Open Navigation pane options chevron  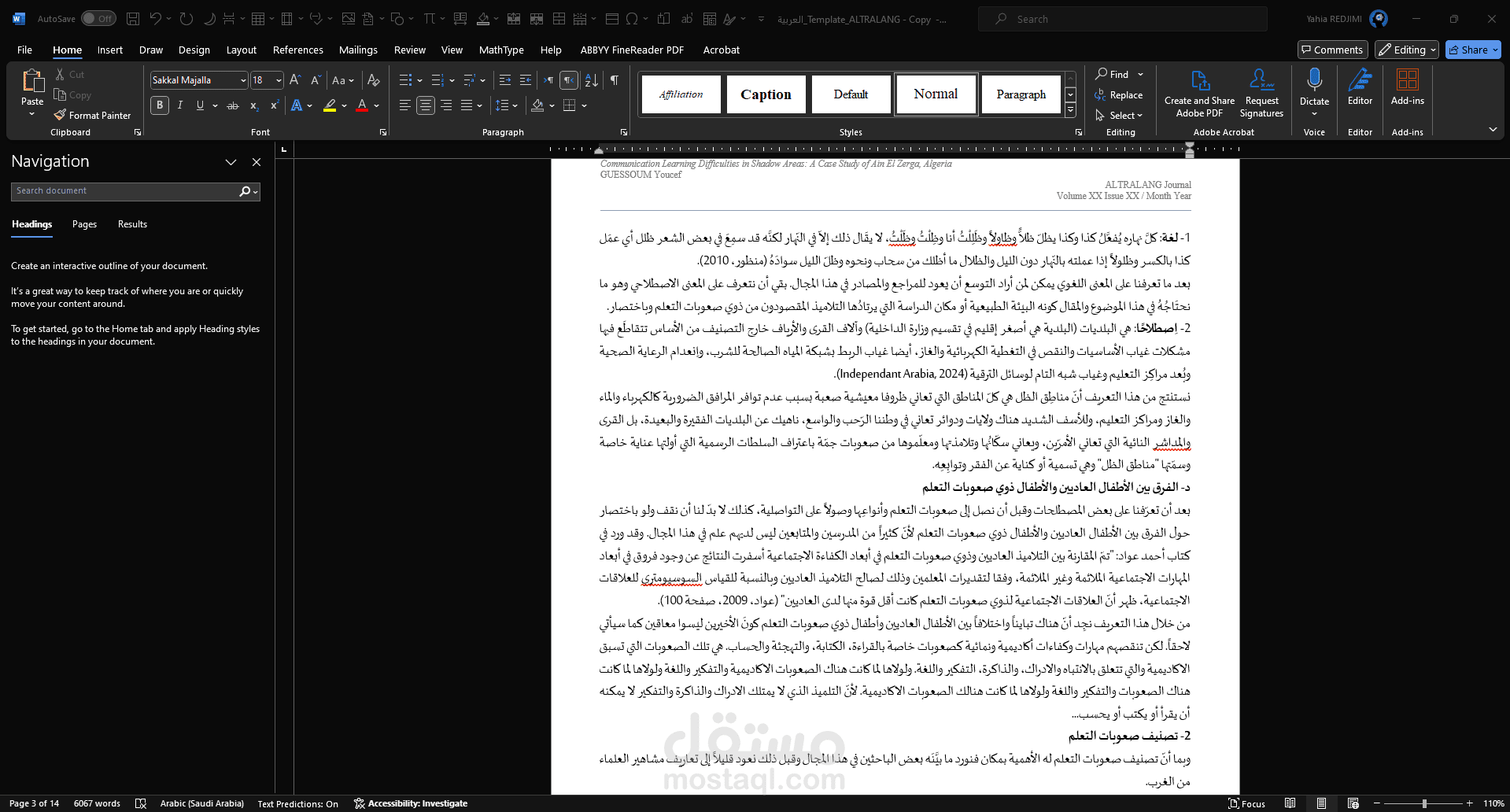pos(231,162)
